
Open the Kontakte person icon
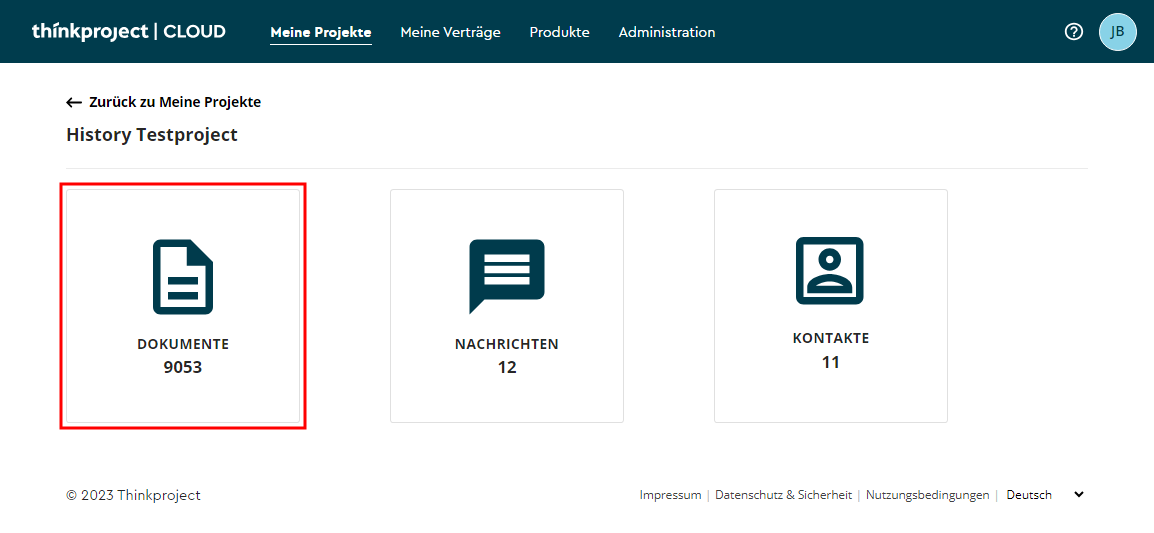pos(830,270)
